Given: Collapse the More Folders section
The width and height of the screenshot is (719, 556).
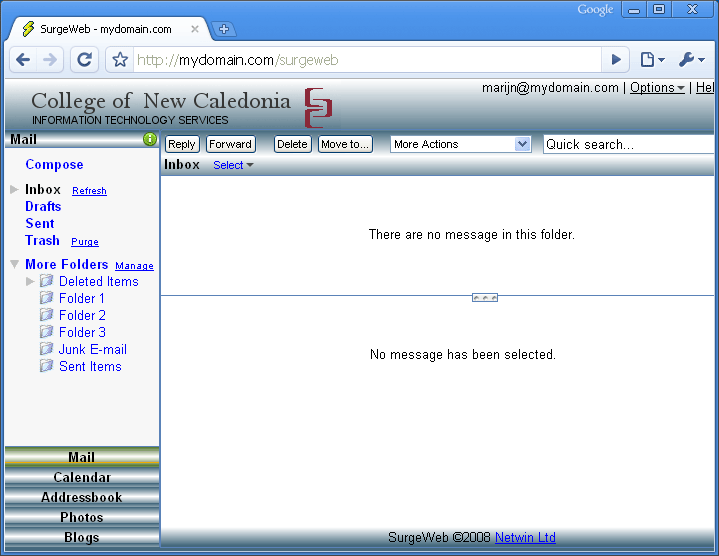Looking at the screenshot, I should pyautogui.click(x=14, y=264).
